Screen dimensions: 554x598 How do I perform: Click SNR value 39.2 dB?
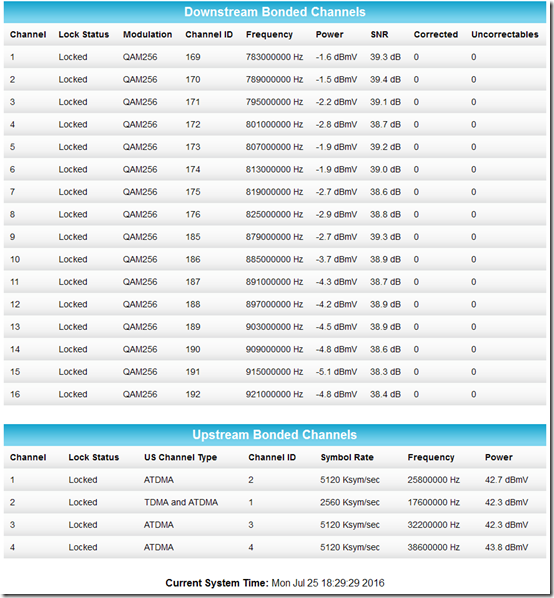385,147
